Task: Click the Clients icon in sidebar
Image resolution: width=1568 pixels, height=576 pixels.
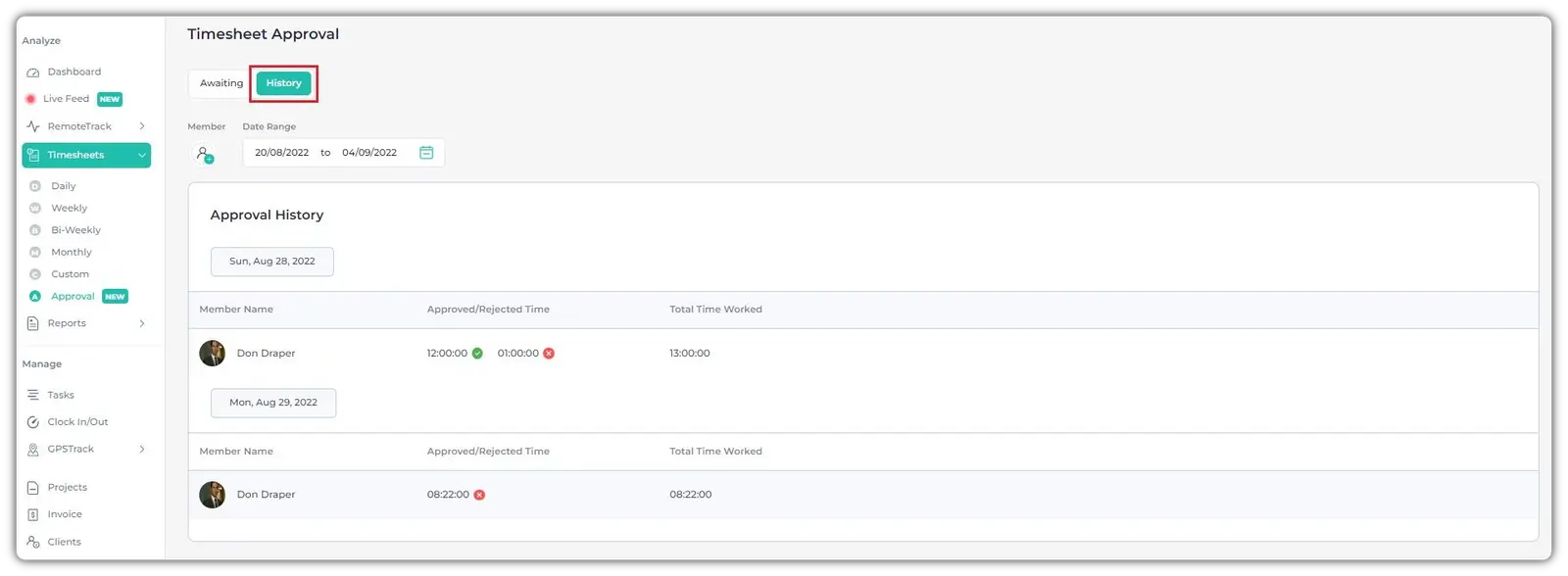Action: tap(33, 542)
